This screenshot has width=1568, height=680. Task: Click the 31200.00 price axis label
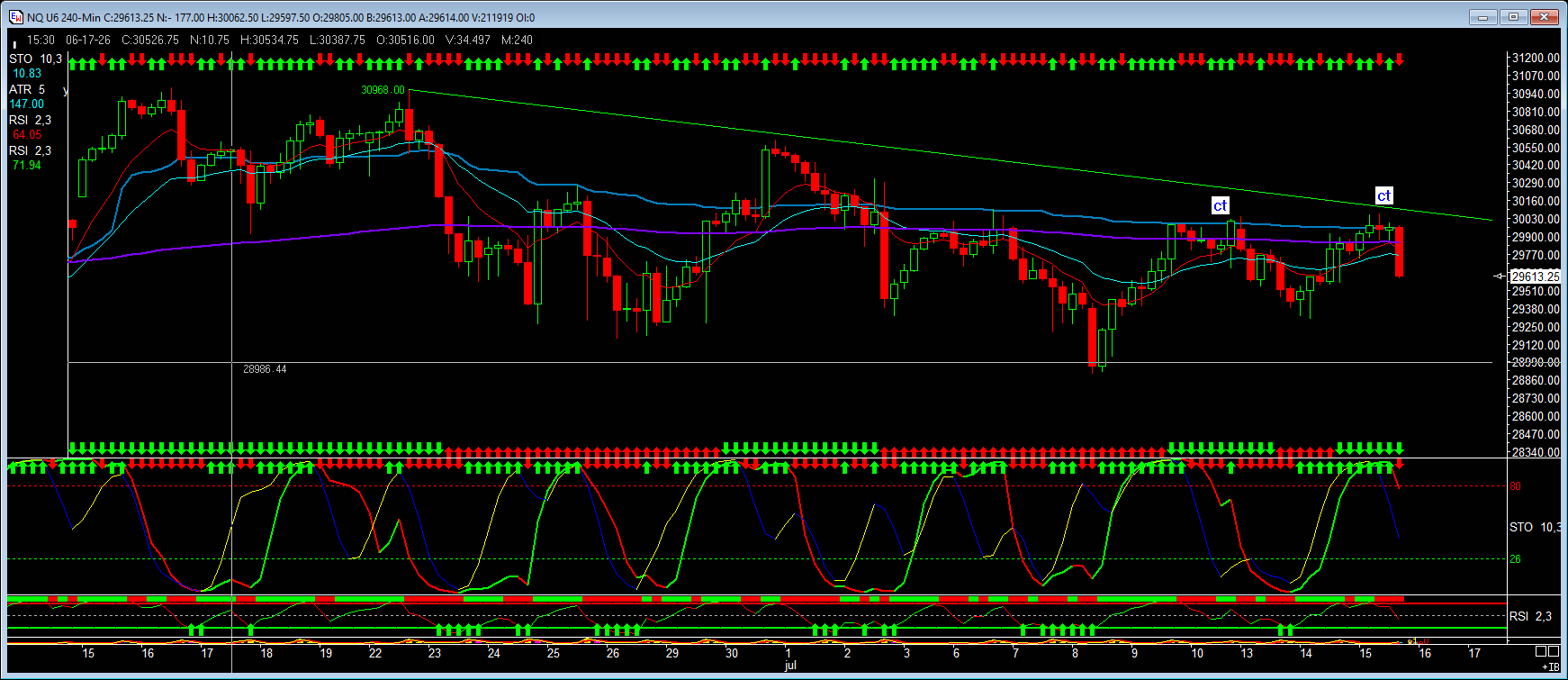[x=1536, y=58]
